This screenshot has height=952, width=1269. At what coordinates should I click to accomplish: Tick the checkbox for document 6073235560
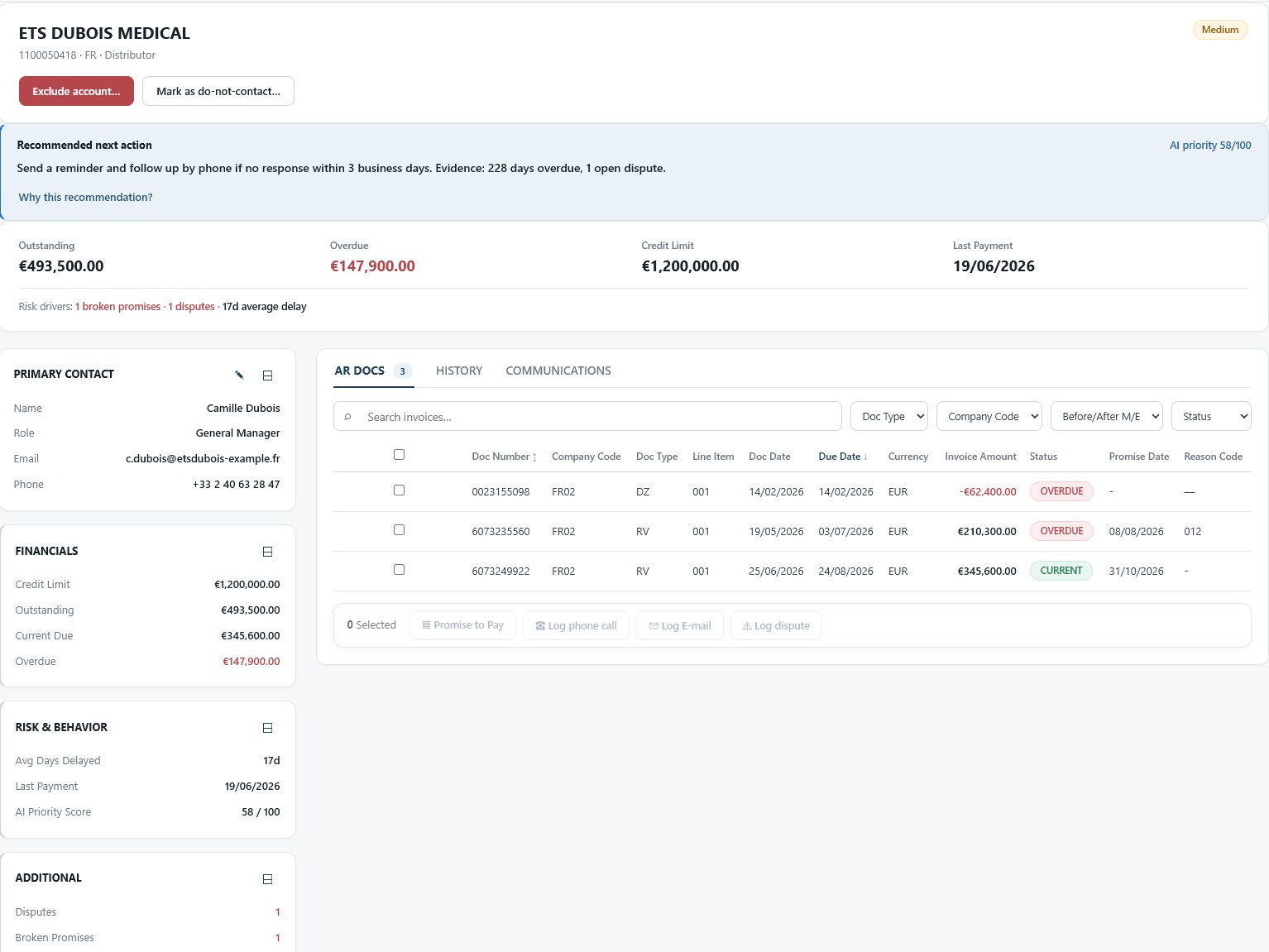[x=399, y=529]
